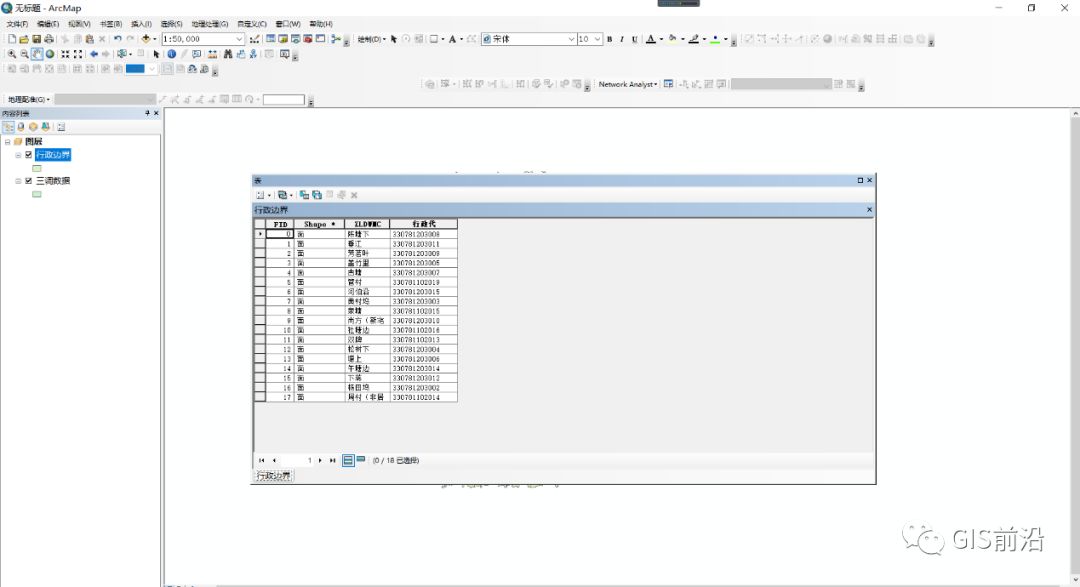The width and height of the screenshot is (1080, 587).
Task: Switch to List By Selection view
Action: [x=45, y=127]
